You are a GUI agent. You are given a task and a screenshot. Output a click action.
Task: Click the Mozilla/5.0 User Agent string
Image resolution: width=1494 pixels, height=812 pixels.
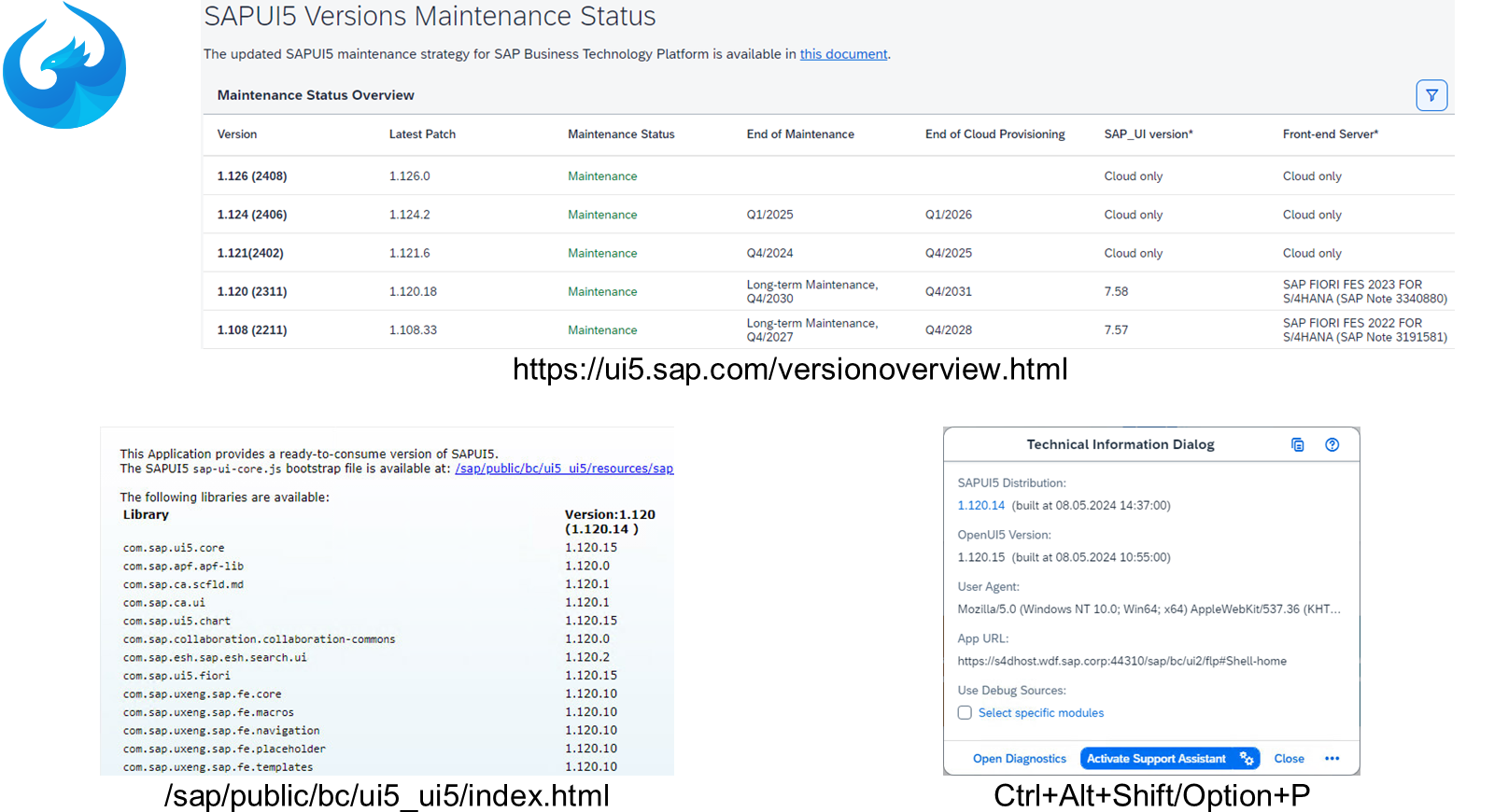[x=1149, y=609]
